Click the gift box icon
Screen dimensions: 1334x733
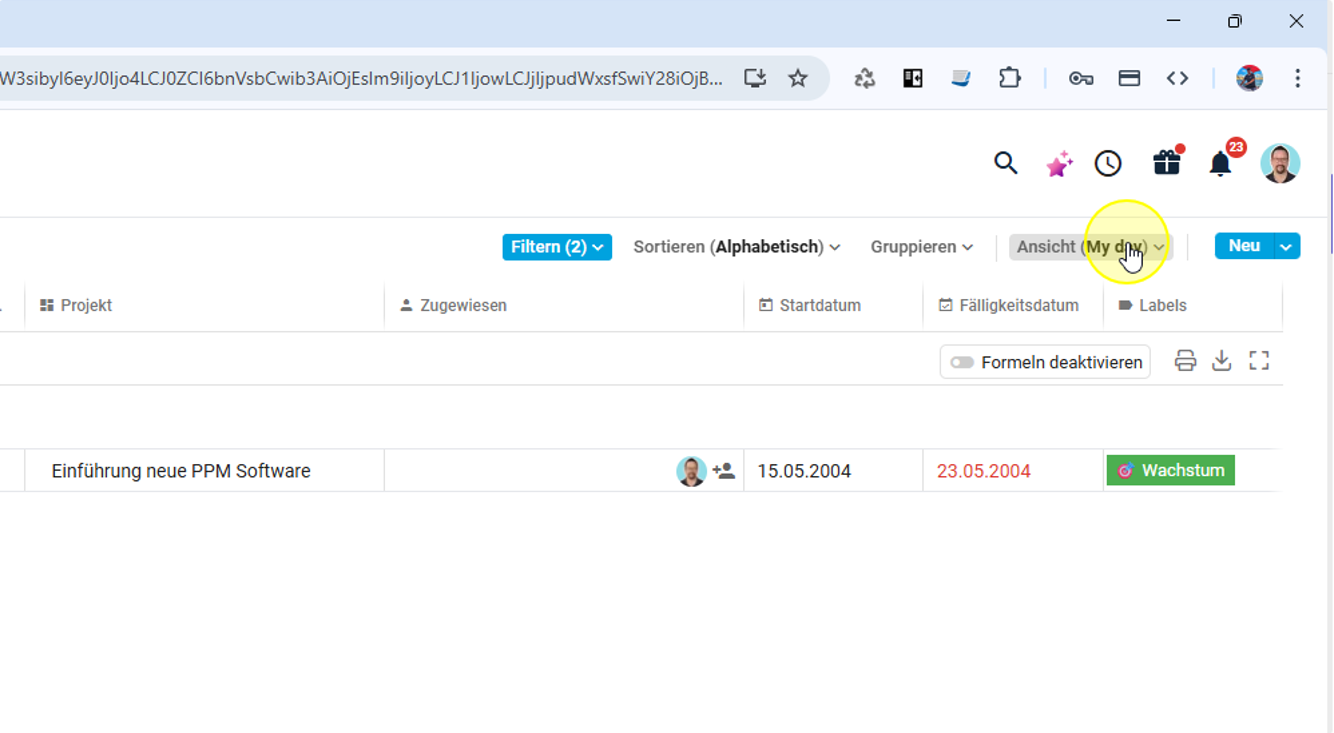1166,163
